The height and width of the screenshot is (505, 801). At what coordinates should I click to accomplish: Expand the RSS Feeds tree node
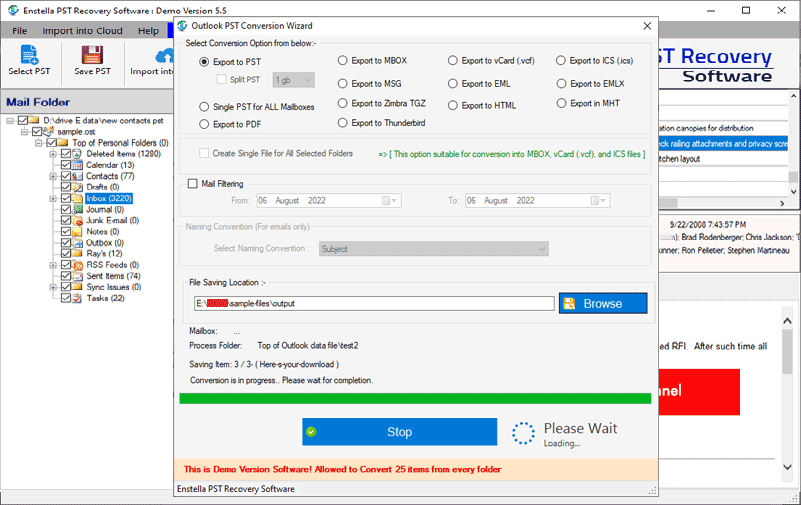coord(53,265)
